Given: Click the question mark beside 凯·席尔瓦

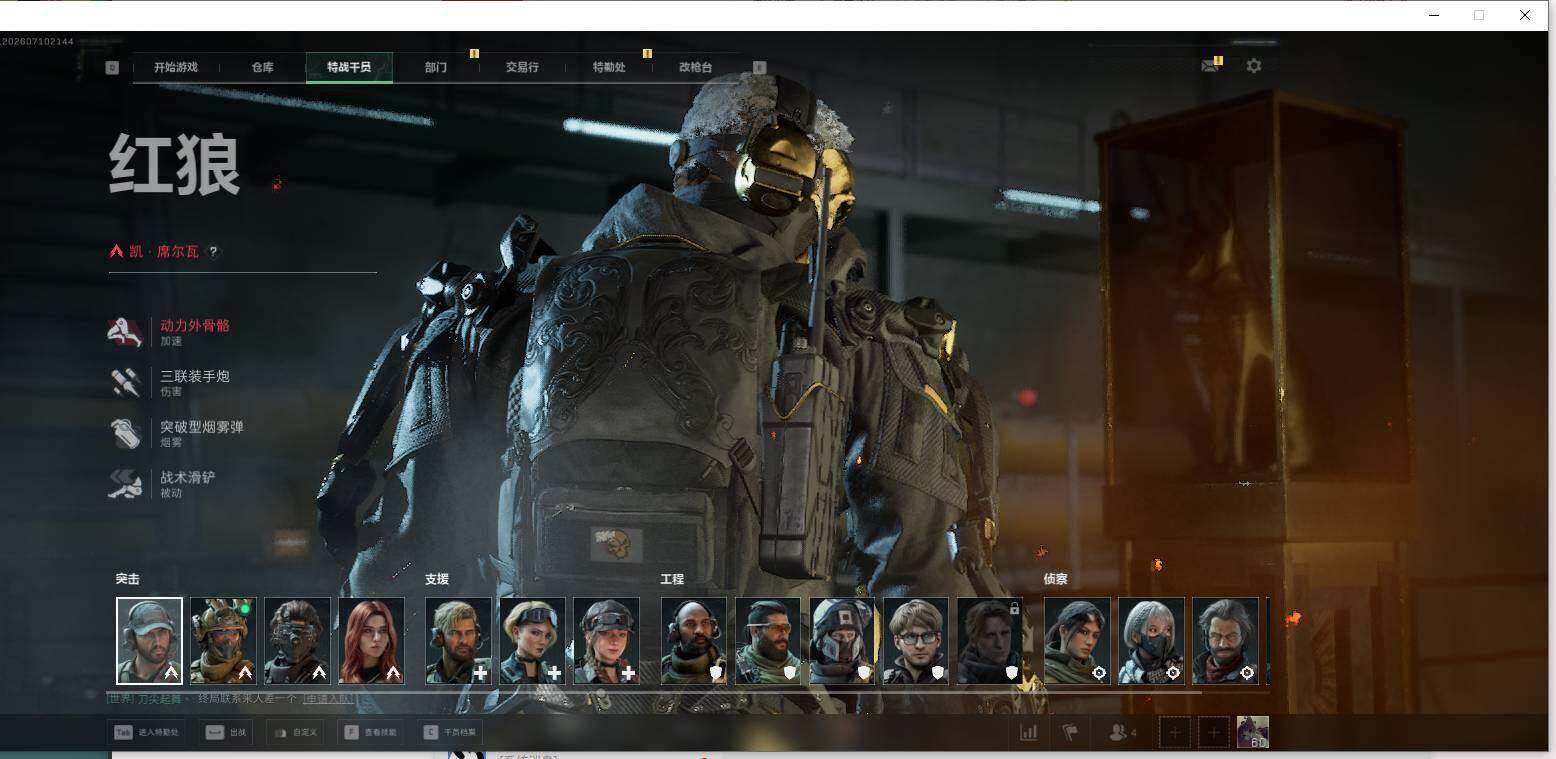Looking at the screenshot, I should (213, 252).
